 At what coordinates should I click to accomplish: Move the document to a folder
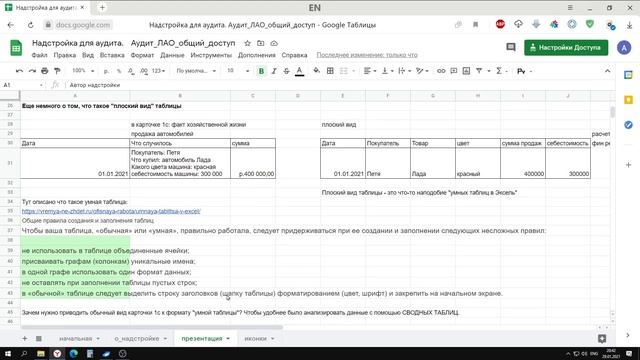(x=260, y=43)
